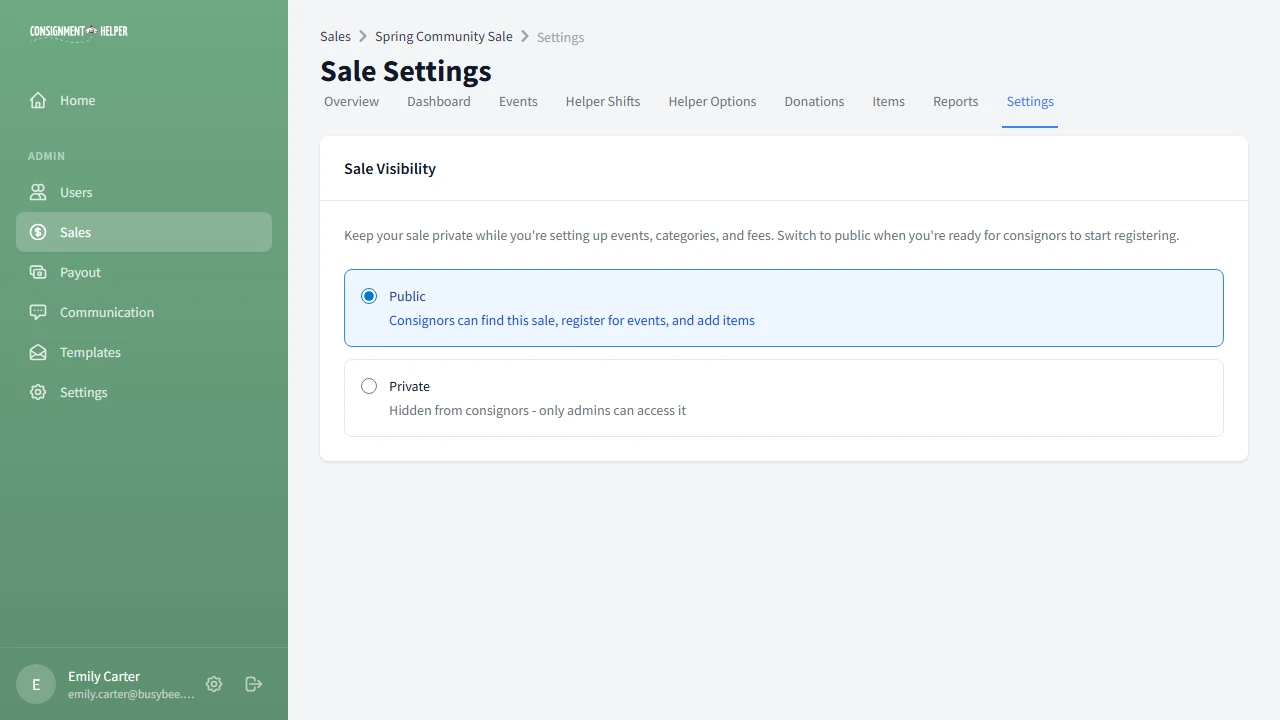Click the Consignment Helper logo

pyautogui.click(x=78, y=31)
